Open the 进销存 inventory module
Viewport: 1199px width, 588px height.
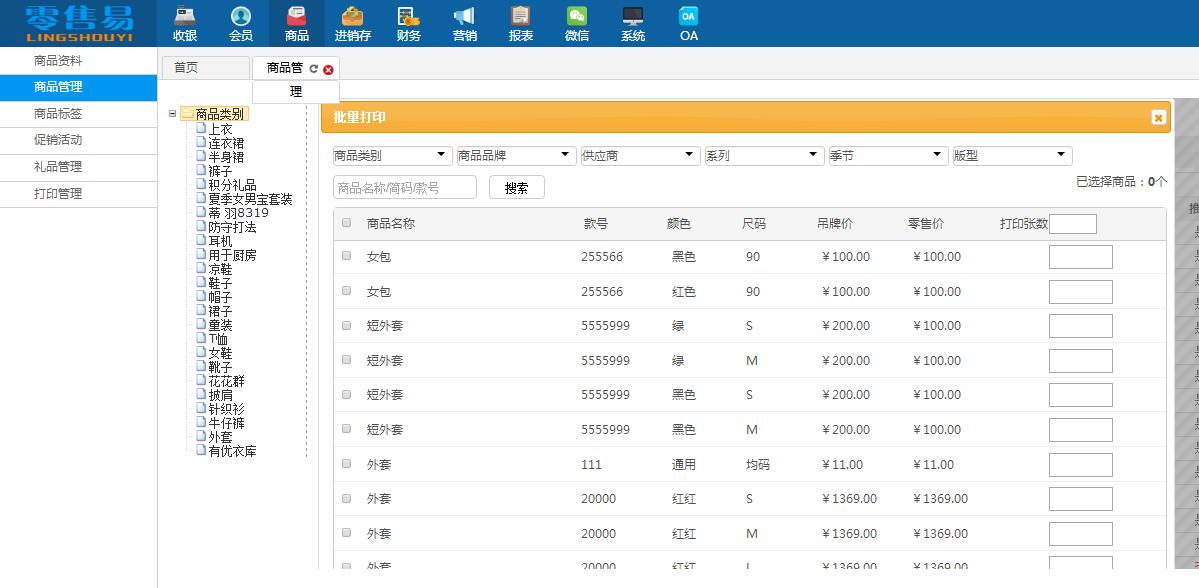point(352,22)
